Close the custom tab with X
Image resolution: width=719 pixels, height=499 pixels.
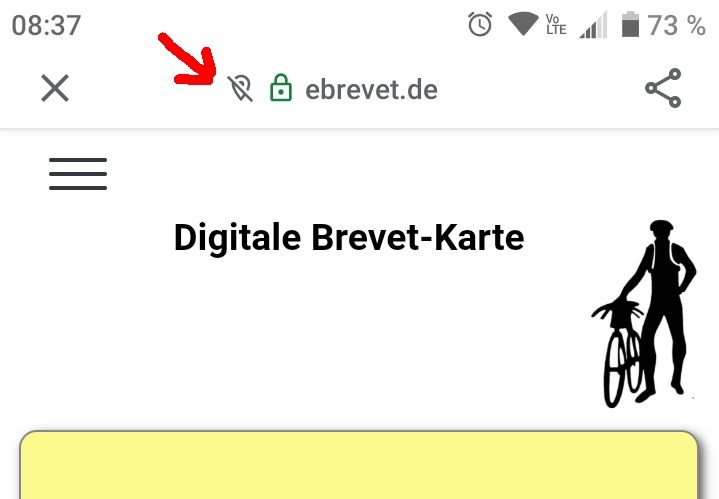[x=55, y=88]
